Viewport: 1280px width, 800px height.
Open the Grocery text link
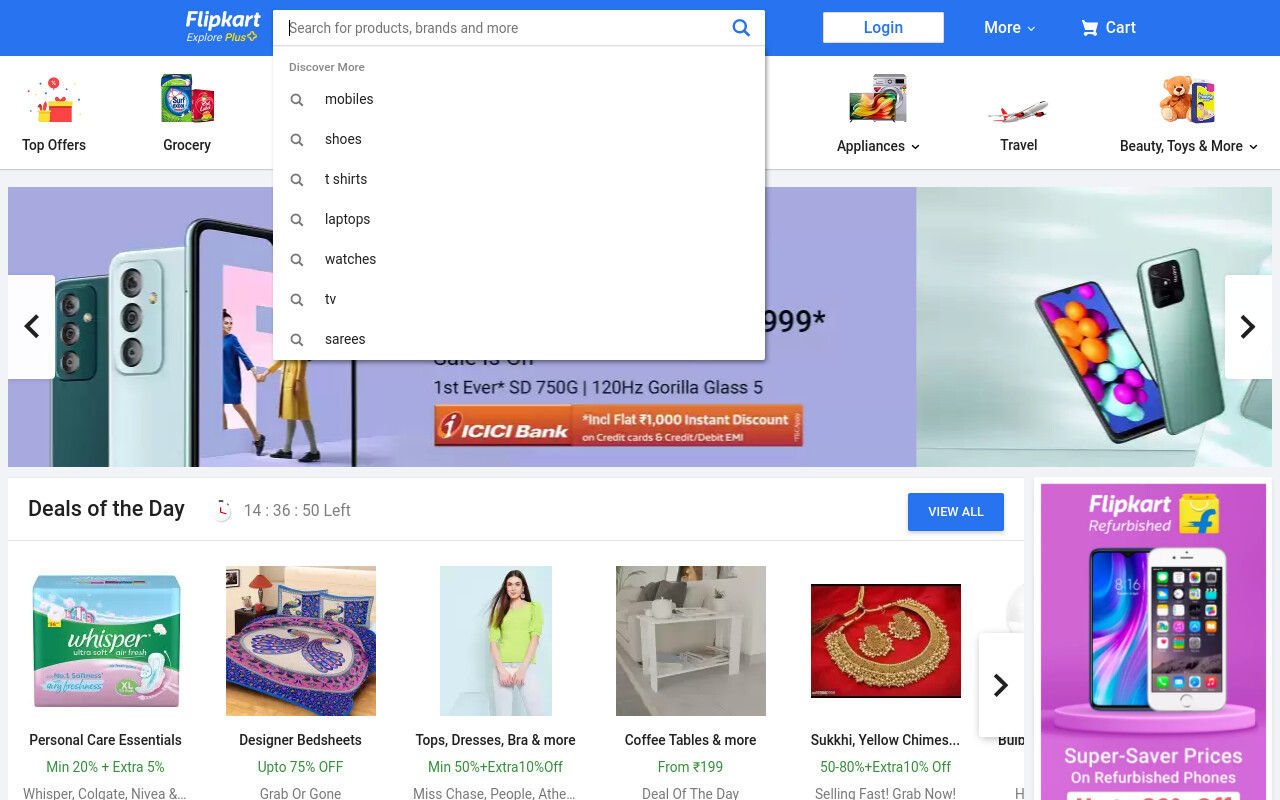(x=187, y=145)
